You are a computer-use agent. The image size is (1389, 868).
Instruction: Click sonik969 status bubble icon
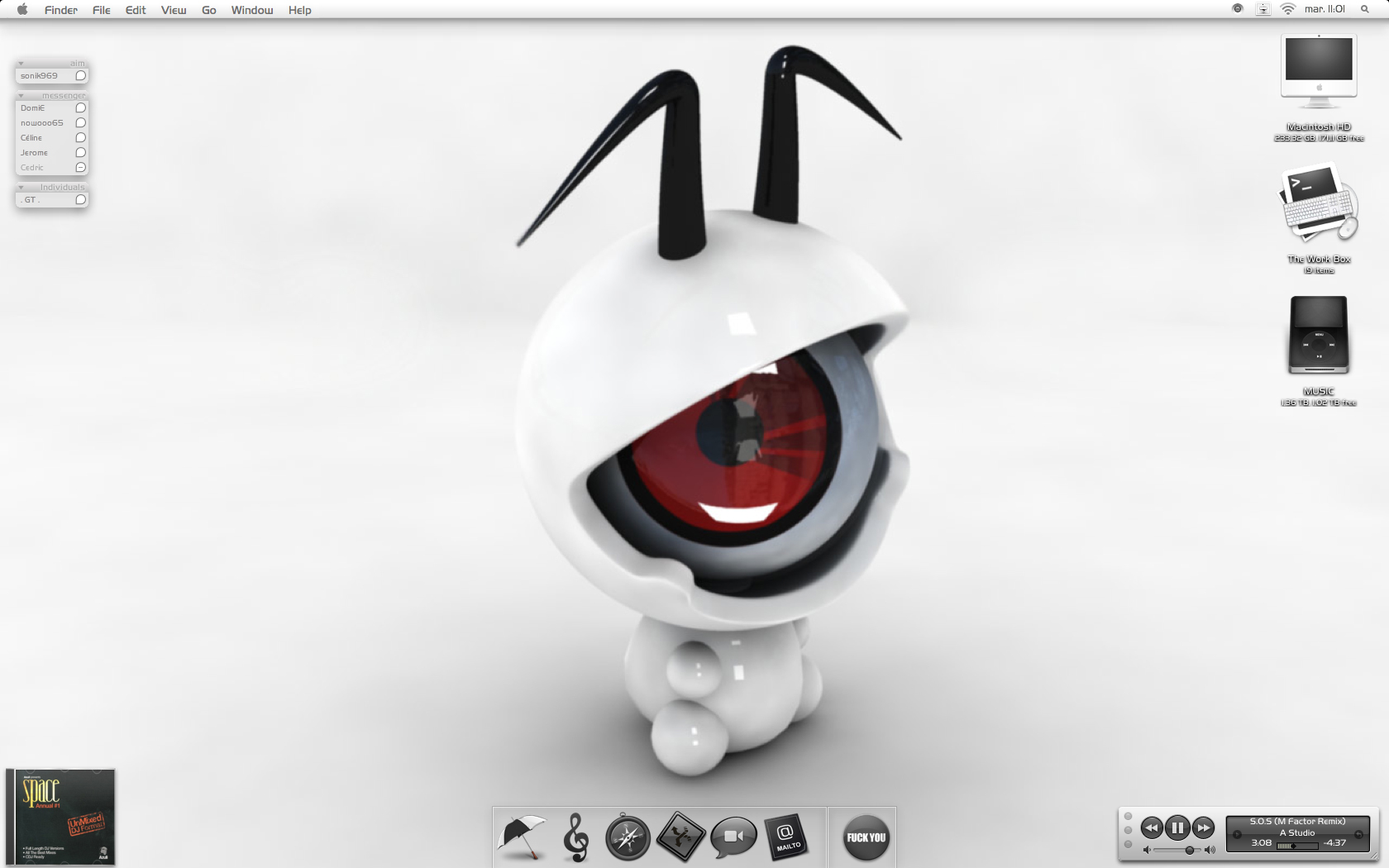pos(81,75)
